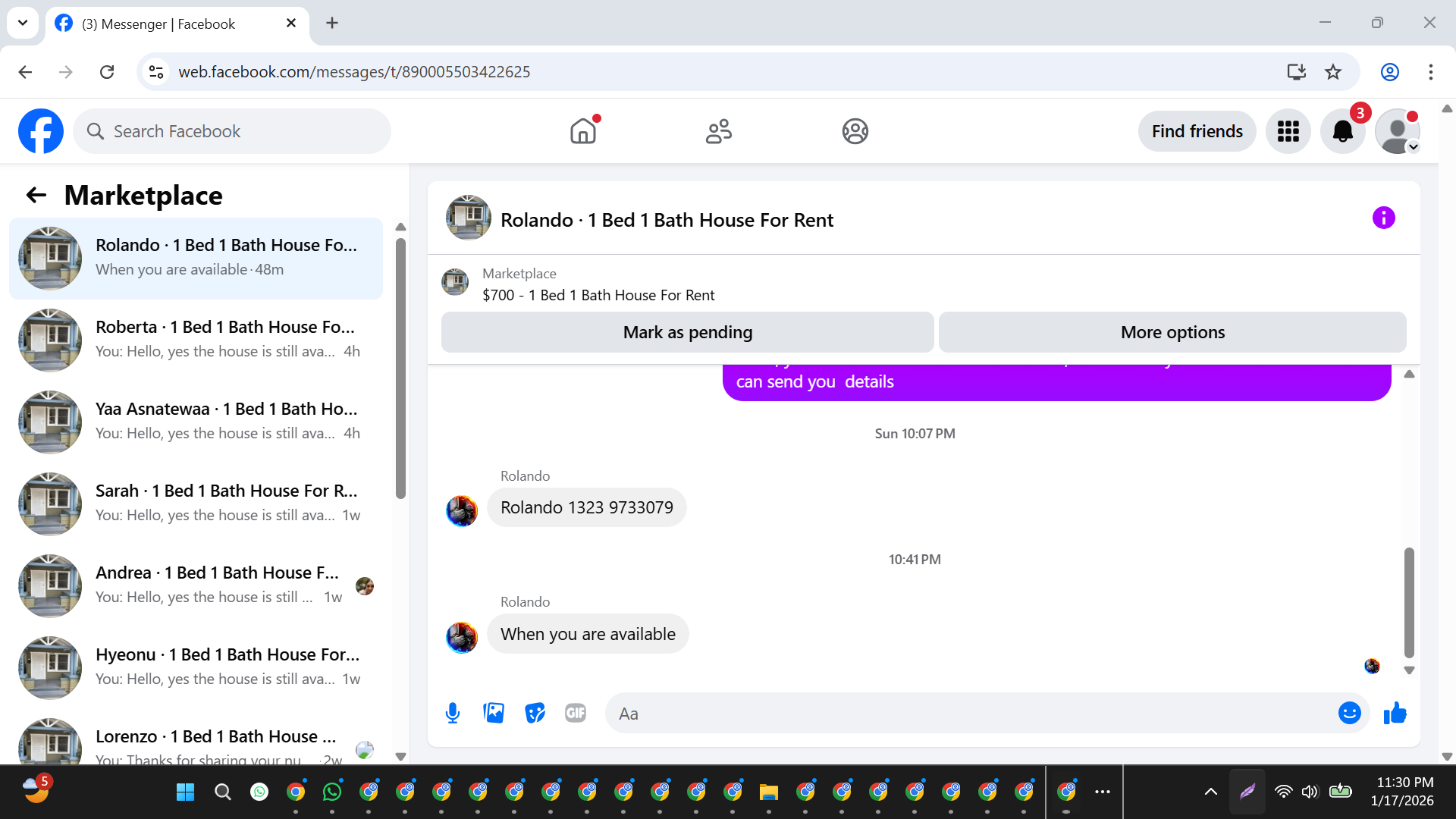Image resolution: width=1456 pixels, height=819 pixels.
Task: Attach a photo using the image icon
Action: tap(494, 713)
